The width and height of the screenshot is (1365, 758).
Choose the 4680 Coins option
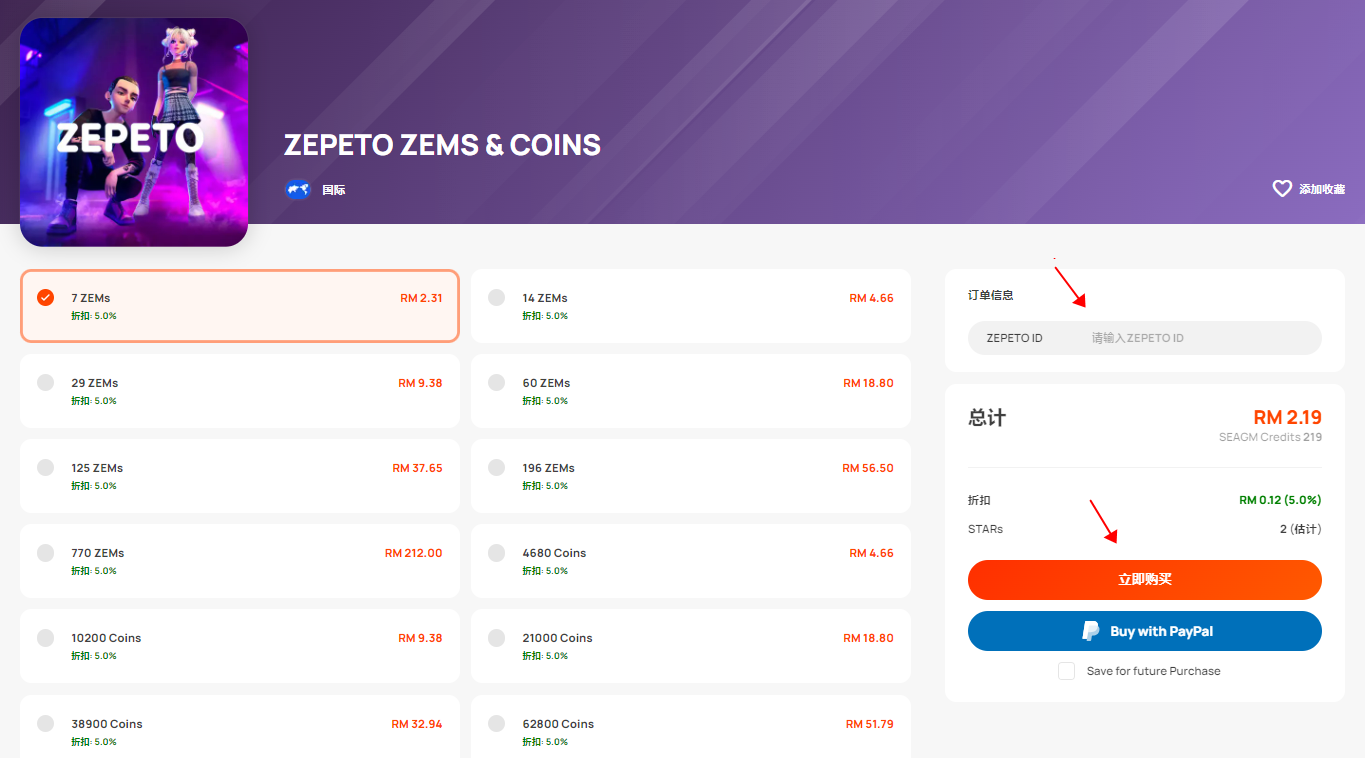click(691, 561)
